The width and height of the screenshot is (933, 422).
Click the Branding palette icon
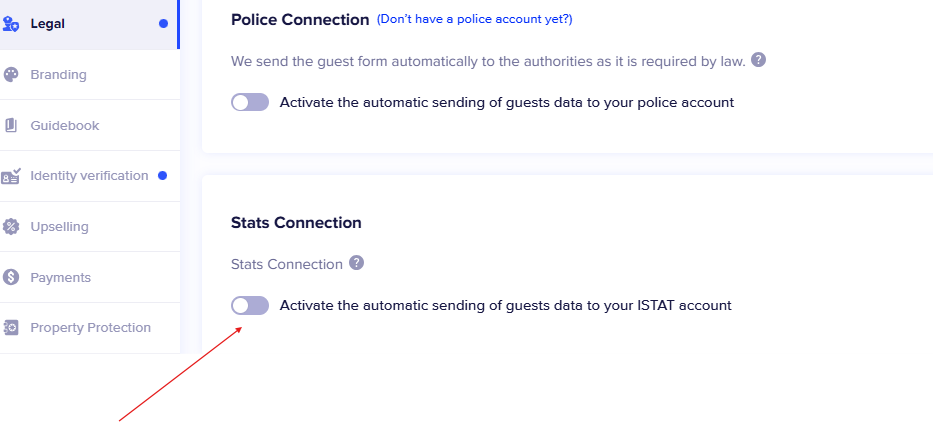click(11, 75)
